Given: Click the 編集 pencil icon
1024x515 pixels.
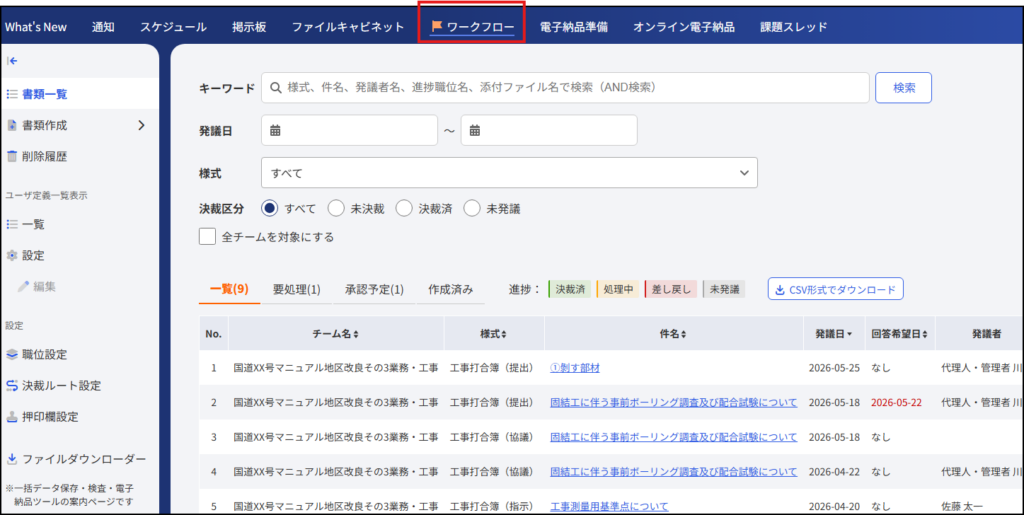Looking at the screenshot, I should click(24, 287).
